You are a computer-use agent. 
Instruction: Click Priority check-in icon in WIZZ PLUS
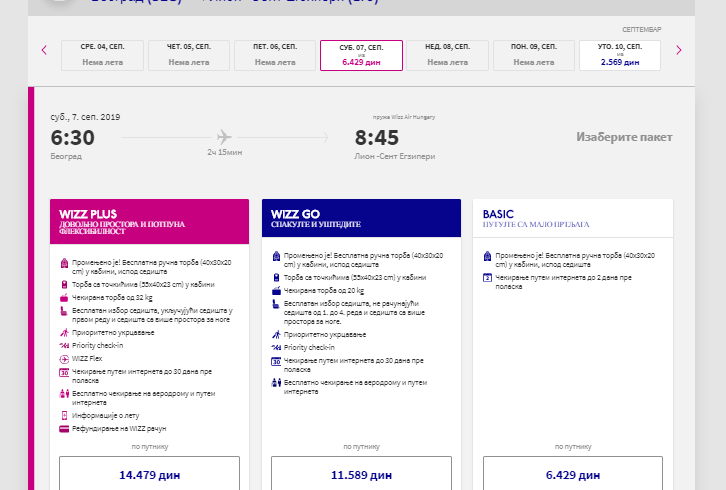pos(64,346)
